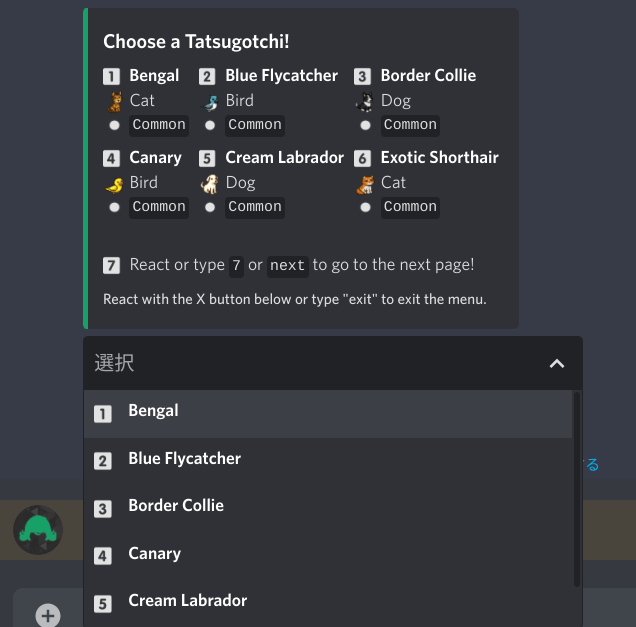Click the yellow Canary bird sprite
The height and width of the screenshot is (627, 636).
114,185
